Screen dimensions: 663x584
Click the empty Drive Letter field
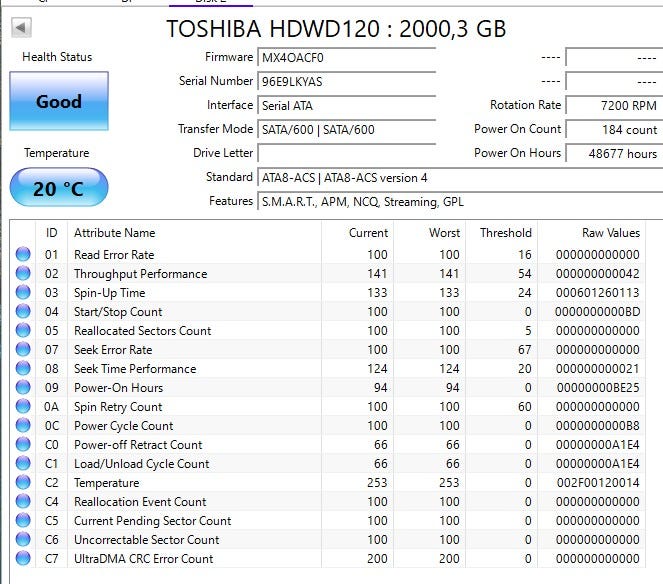346,153
